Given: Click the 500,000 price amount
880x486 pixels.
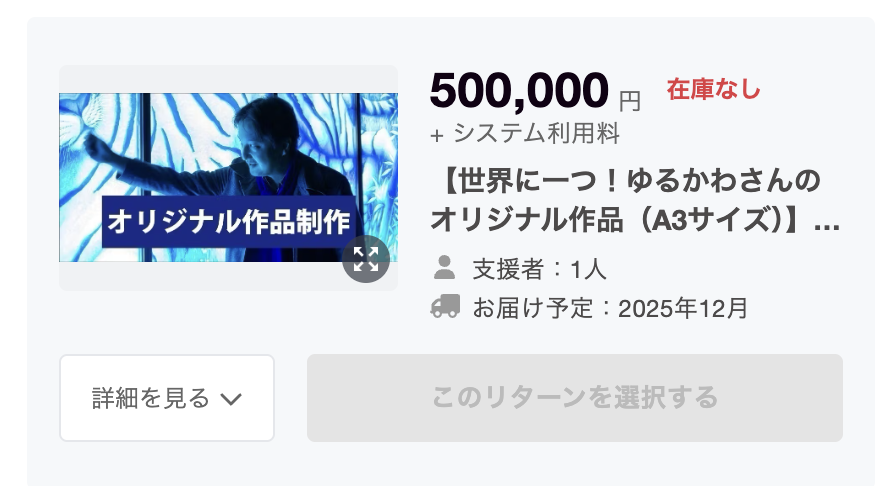Looking at the screenshot, I should coord(519,91).
